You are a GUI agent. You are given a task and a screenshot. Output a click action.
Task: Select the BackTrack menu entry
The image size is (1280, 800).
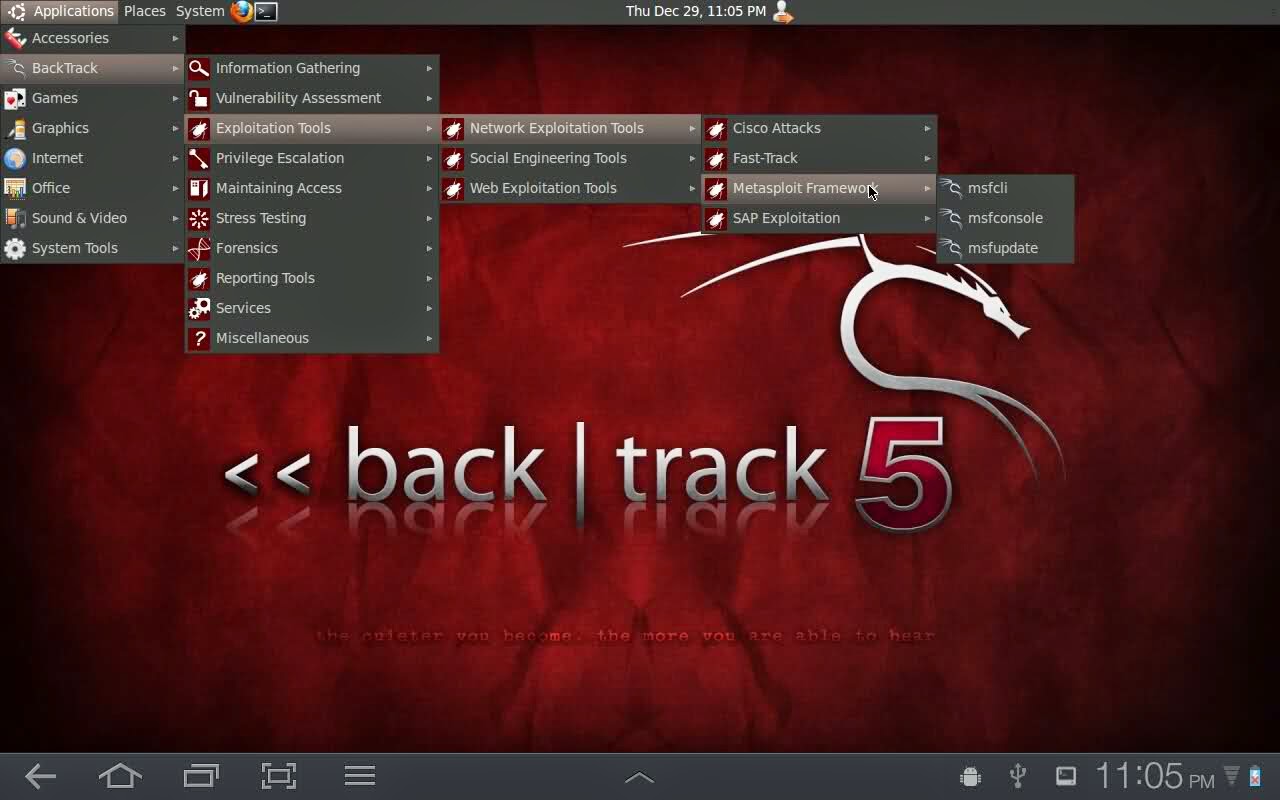[x=93, y=68]
